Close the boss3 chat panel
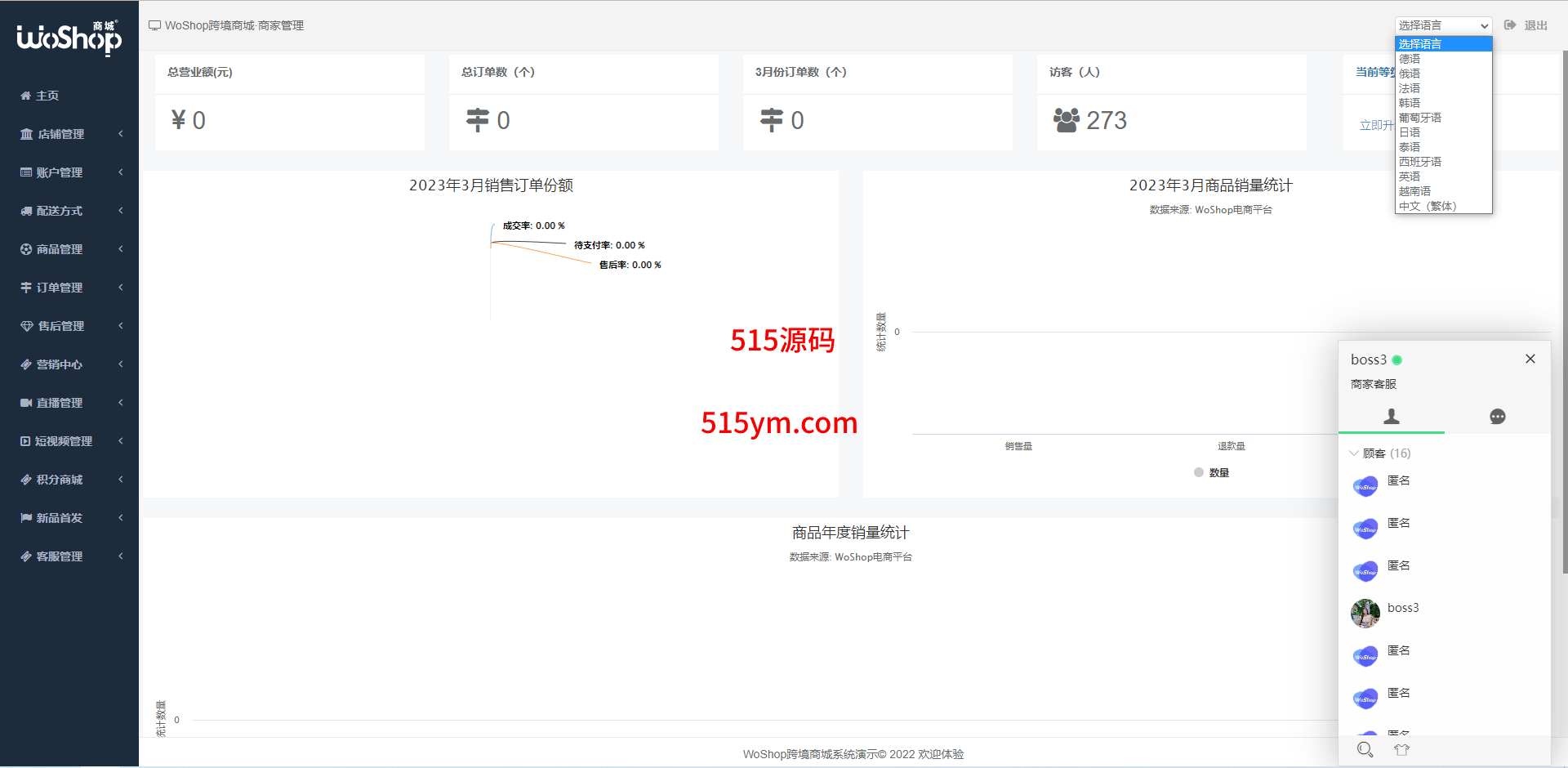The width and height of the screenshot is (1568, 768). [x=1530, y=359]
